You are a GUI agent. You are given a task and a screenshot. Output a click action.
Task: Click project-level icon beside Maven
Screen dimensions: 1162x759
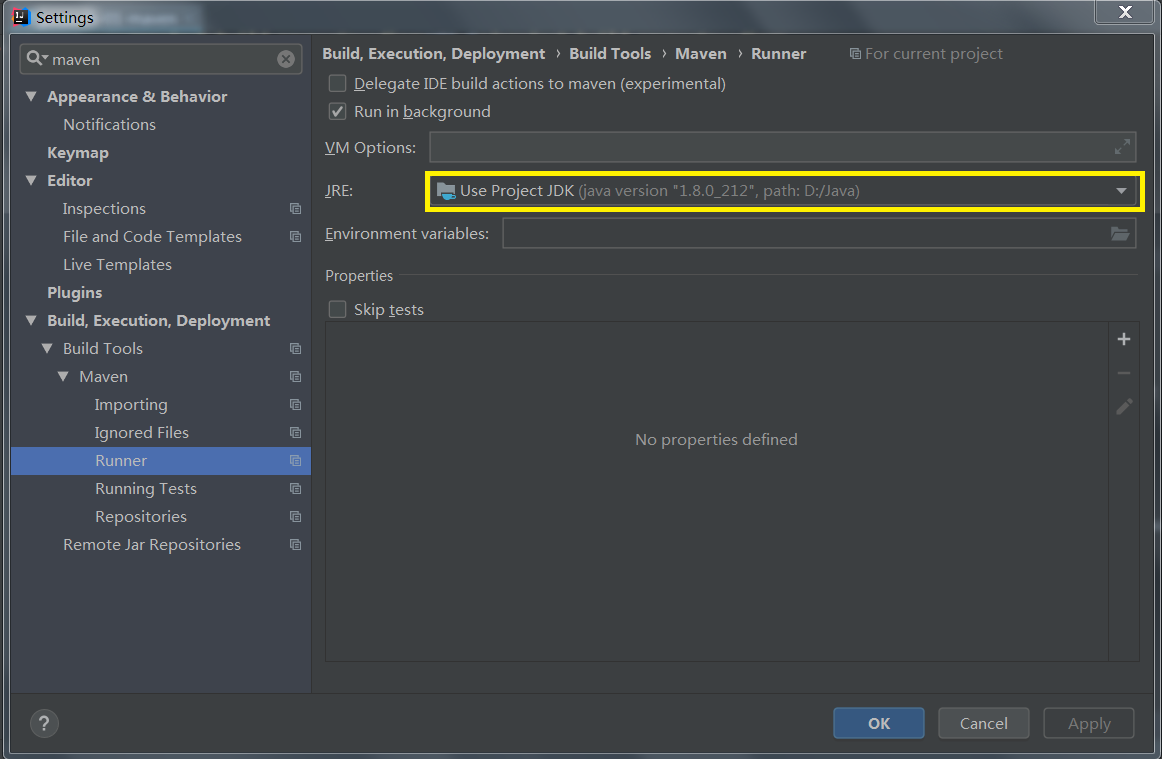tap(296, 377)
